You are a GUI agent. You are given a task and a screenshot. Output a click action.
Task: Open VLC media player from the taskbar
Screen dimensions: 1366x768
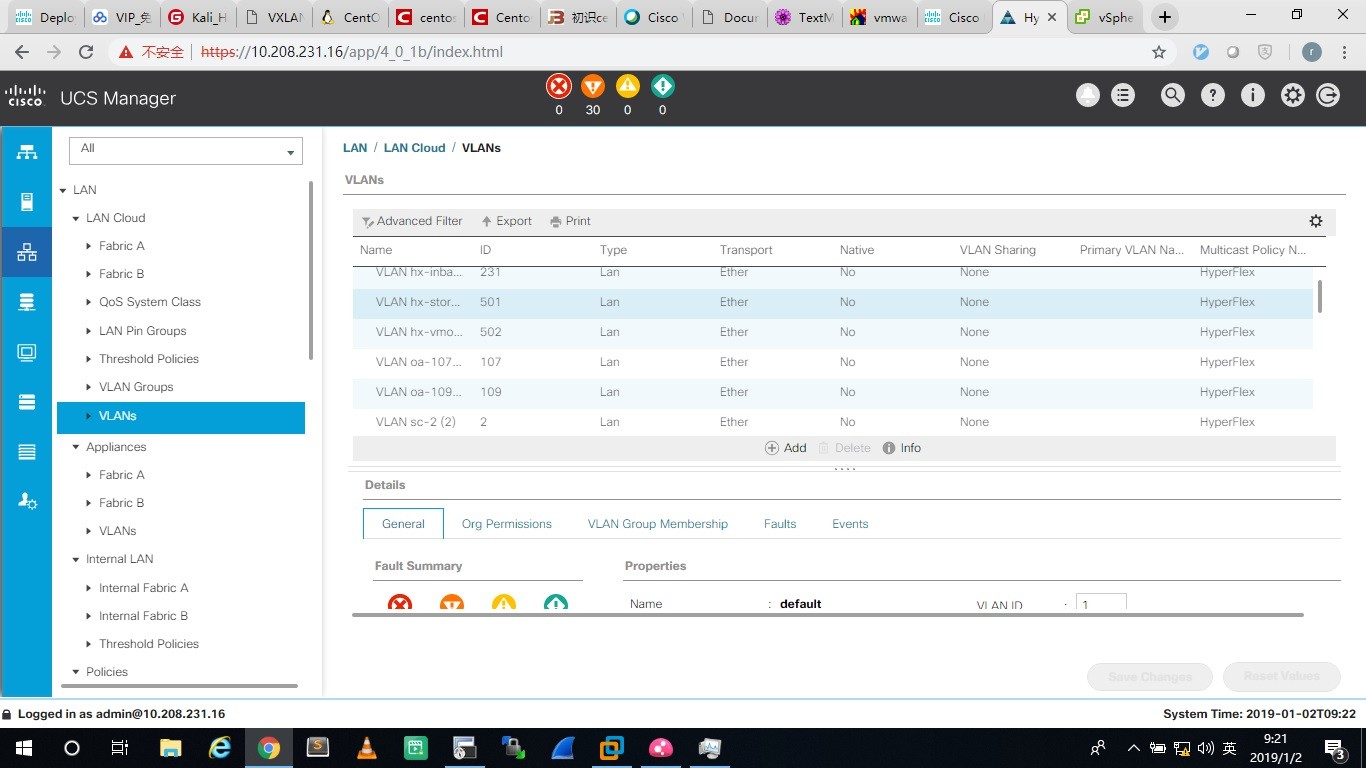tap(367, 748)
